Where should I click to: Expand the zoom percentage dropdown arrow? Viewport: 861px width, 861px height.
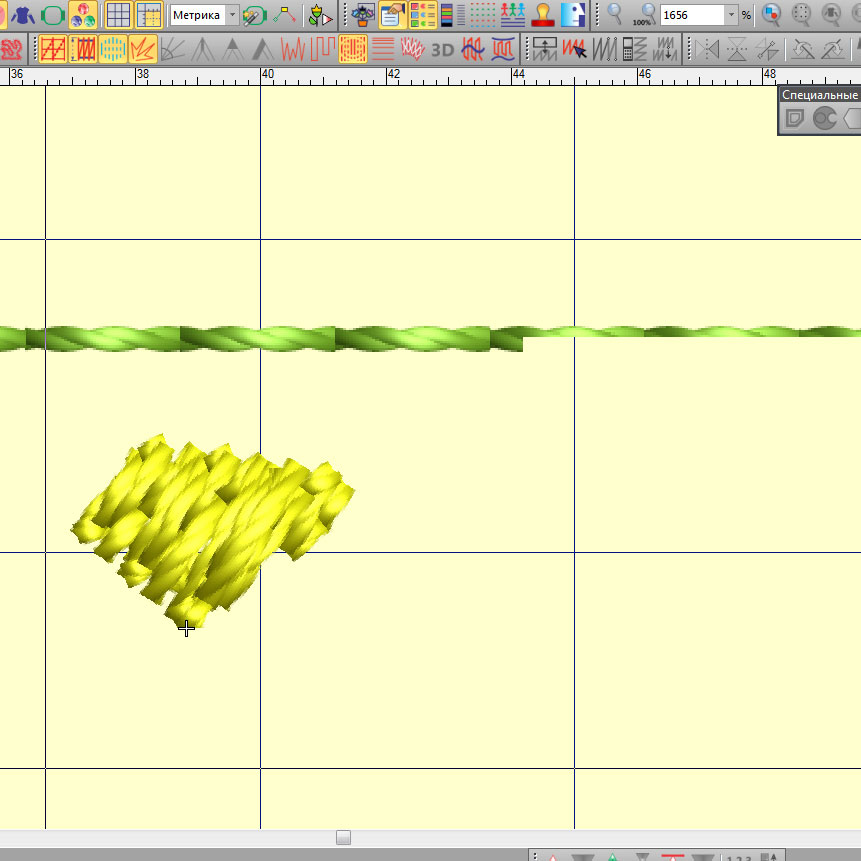tap(731, 15)
